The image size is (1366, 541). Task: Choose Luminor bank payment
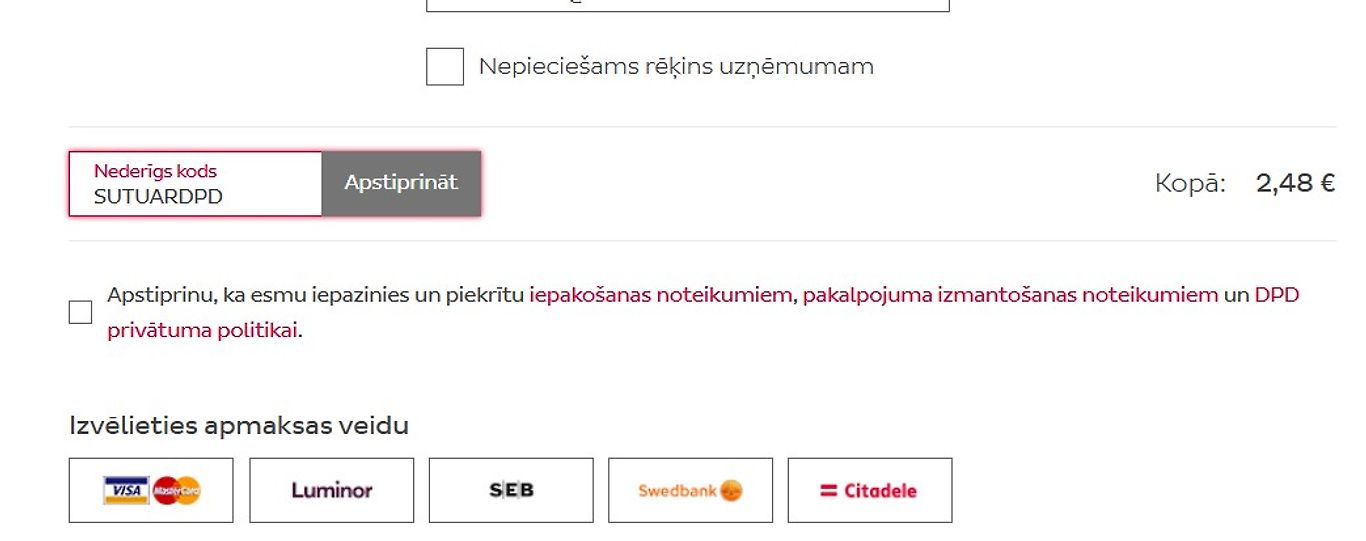pos(331,490)
